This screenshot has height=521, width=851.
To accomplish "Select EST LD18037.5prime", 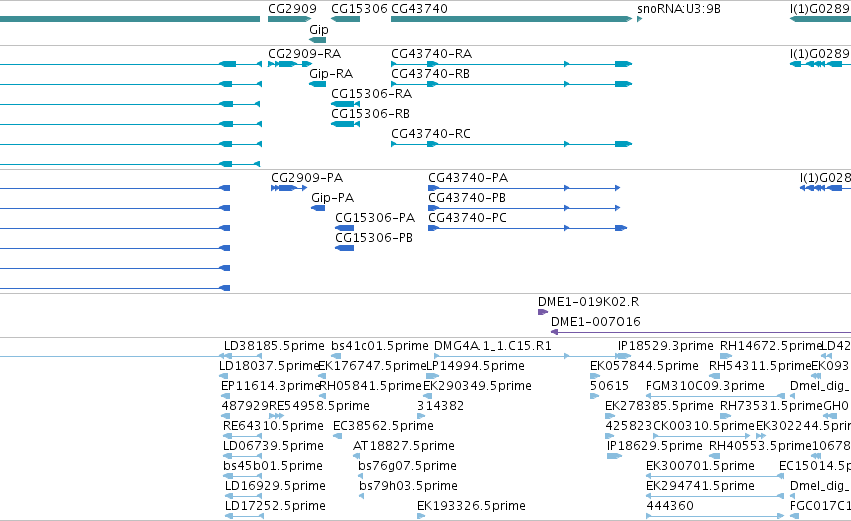I will click(269, 366).
